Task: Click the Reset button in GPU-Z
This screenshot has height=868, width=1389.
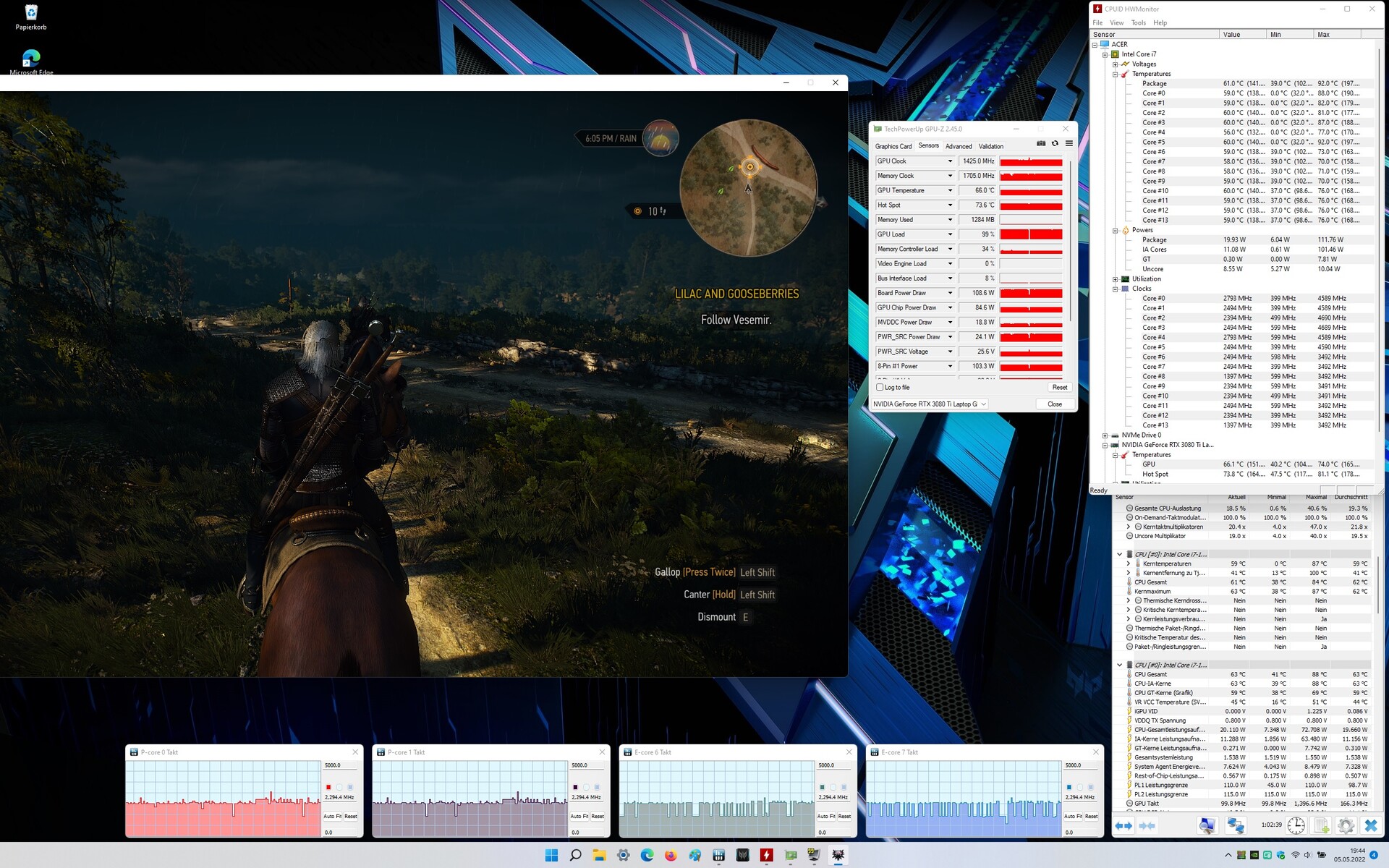Action: point(1059,388)
